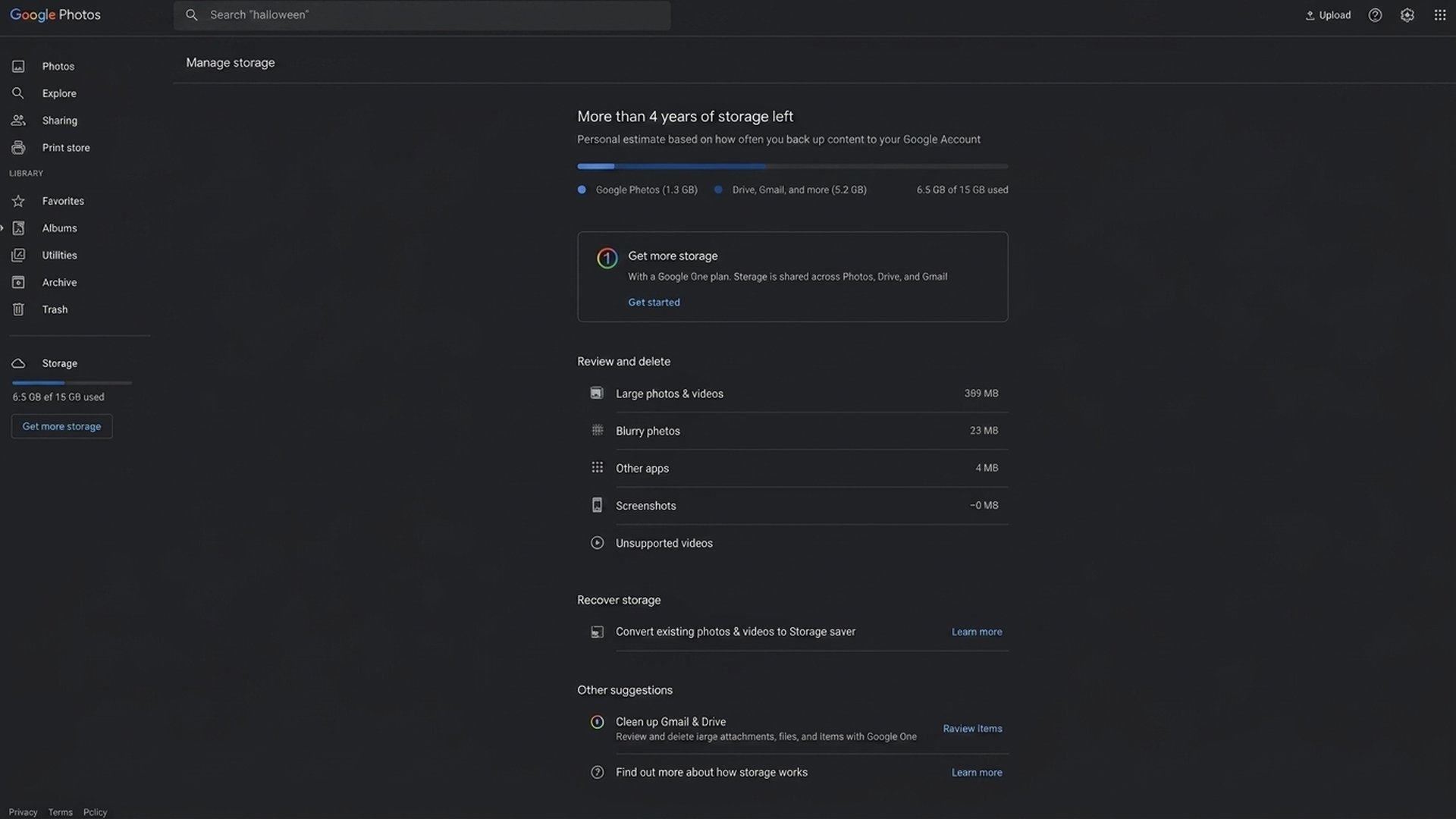Click the Storage label in sidebar

[x=59, y=363]
